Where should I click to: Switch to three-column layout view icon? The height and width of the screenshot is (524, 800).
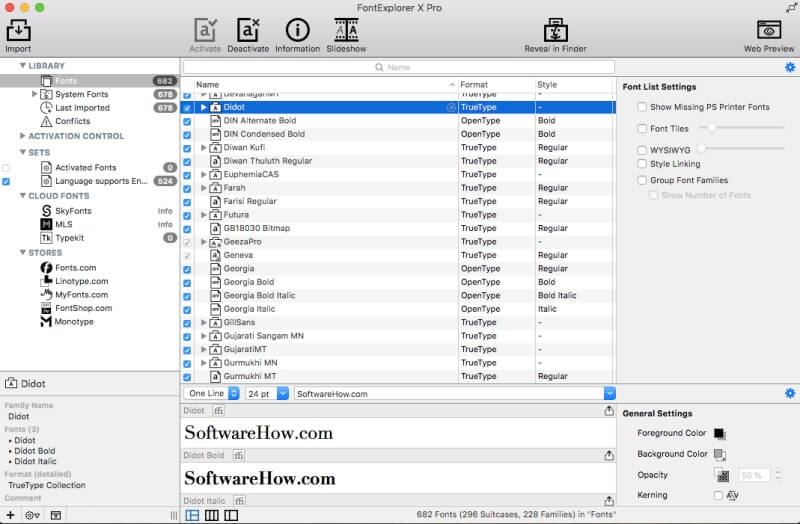(x=212, y=515)
